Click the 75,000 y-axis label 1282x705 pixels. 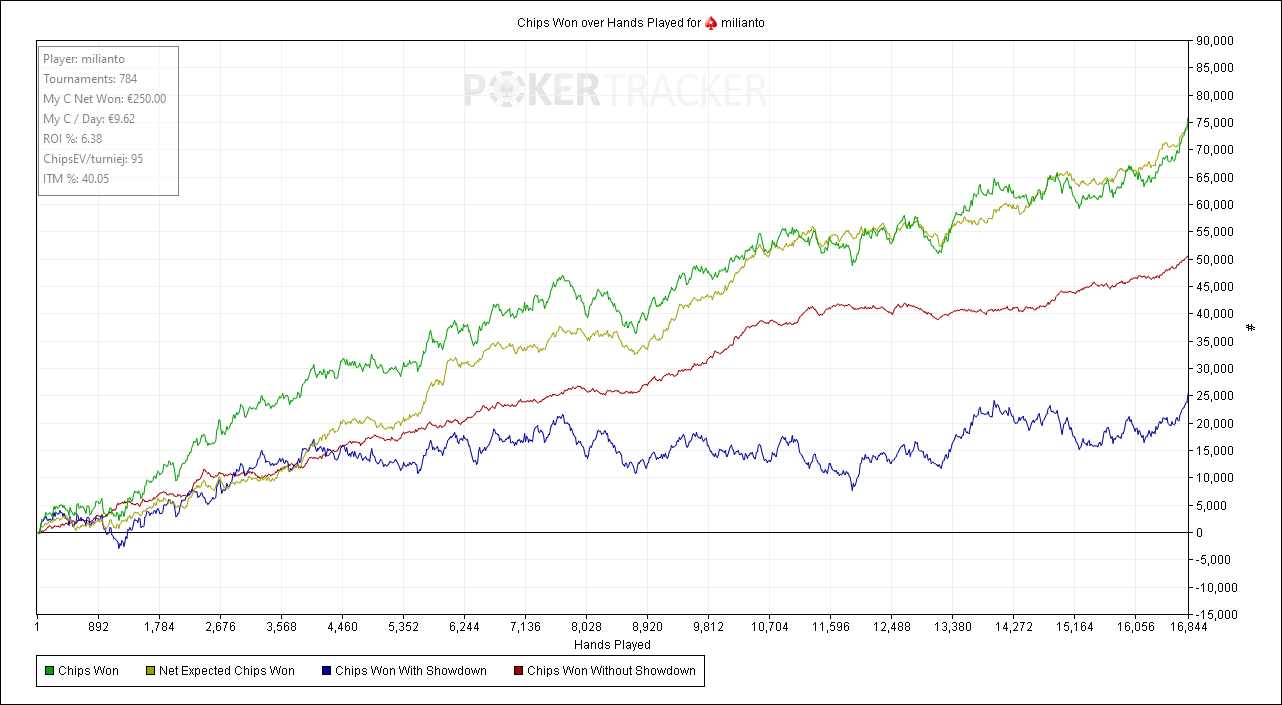pos(1216,123)
